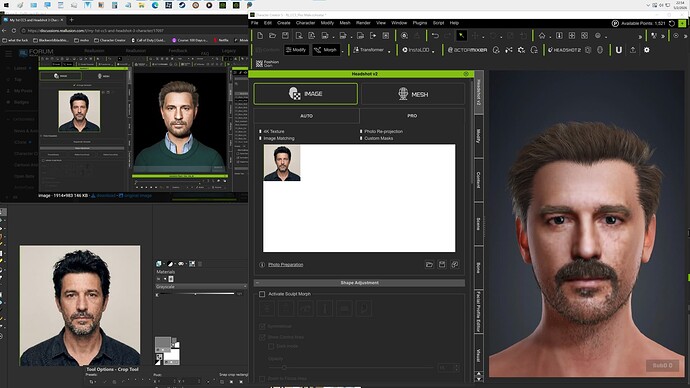
Task: Click the Save Project disk icon in Character Creator
Action: pyautogui.click(x=285, y=36)
